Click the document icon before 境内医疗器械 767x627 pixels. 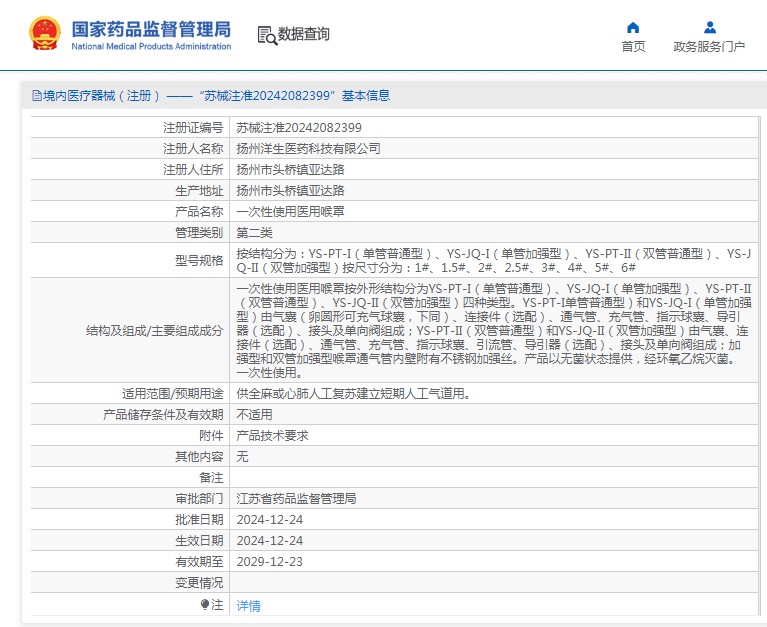[x=37, y=96]
